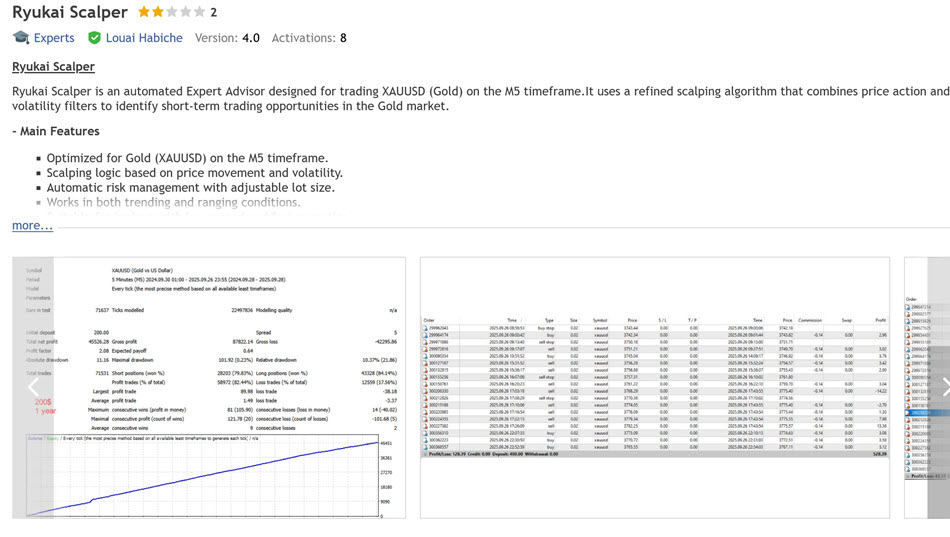The width and height of the screenshot is (950, 537).
Task: Click bullet 'Automatic risk management with adjustable lot size.'
Action: [x=190, y=188]
